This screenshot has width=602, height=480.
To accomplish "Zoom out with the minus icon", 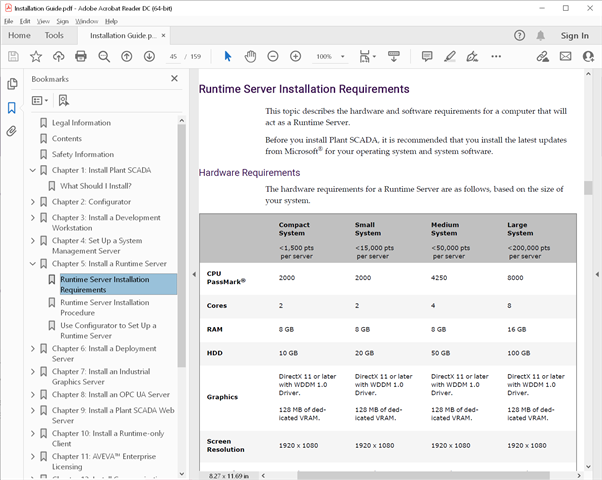I will pos(273,56).
